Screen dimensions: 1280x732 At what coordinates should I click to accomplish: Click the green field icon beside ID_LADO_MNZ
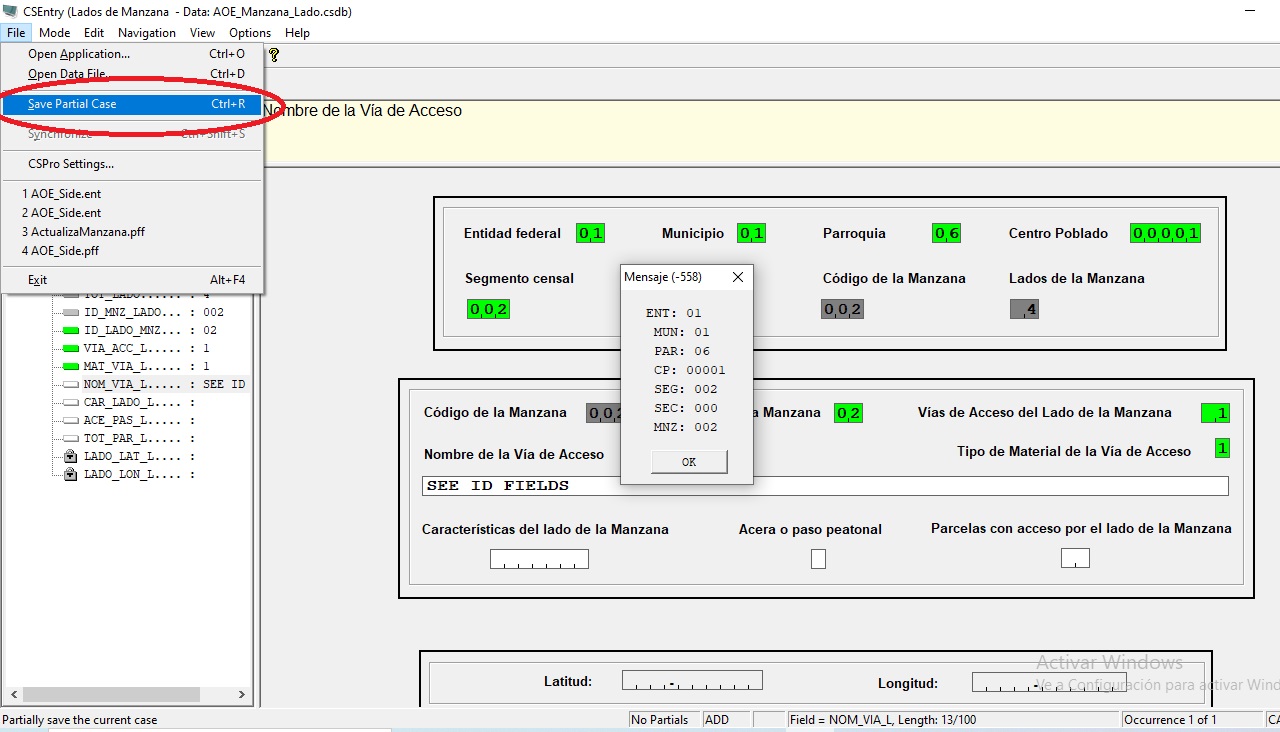[x=70, y=330]
